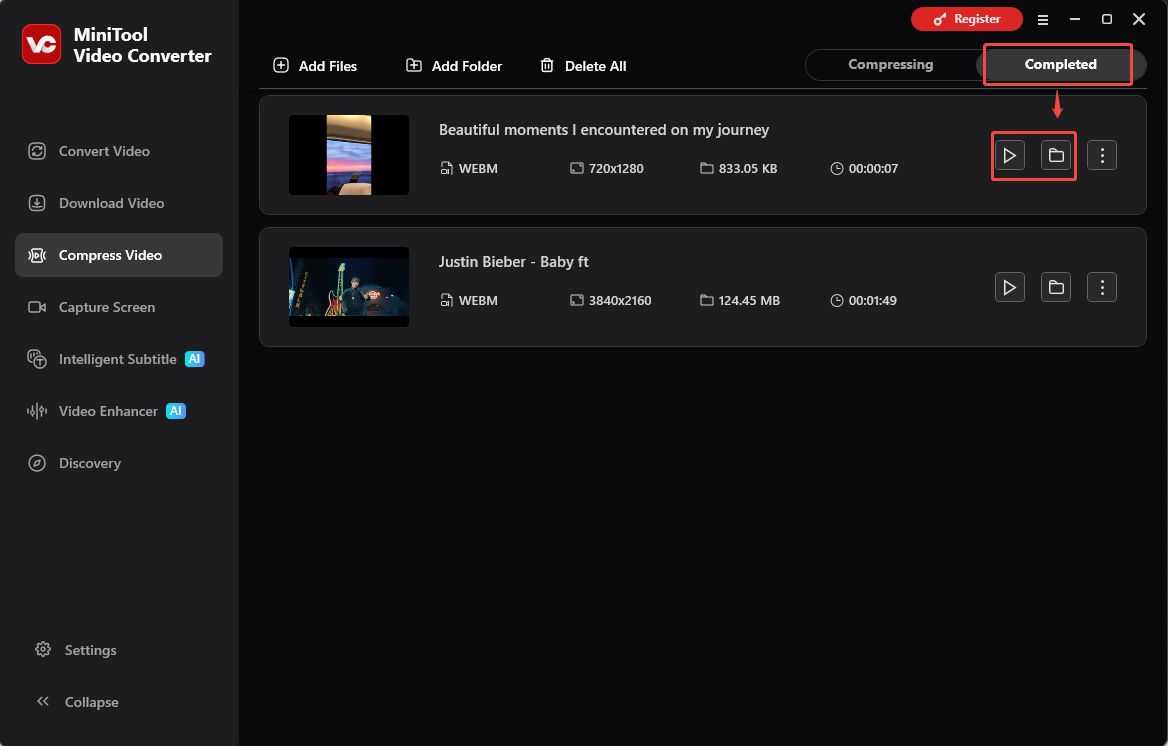Open the hamburger menu in title bar

[1043, 20]
